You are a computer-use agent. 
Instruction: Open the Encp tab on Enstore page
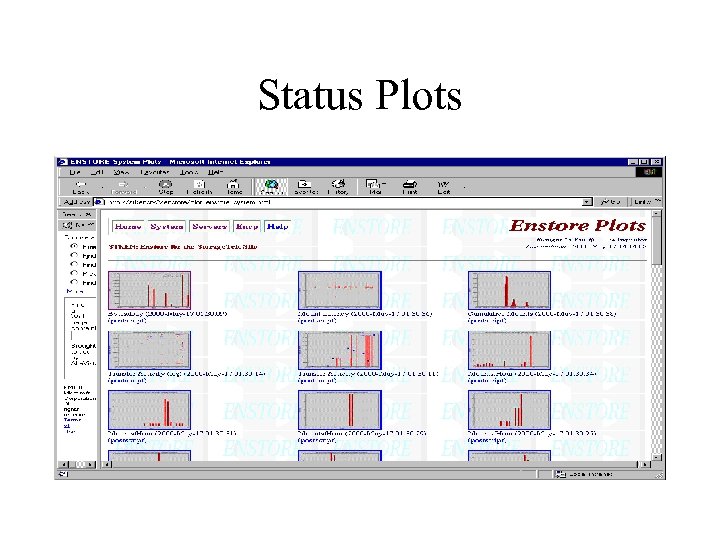click(x=247, y=226)
